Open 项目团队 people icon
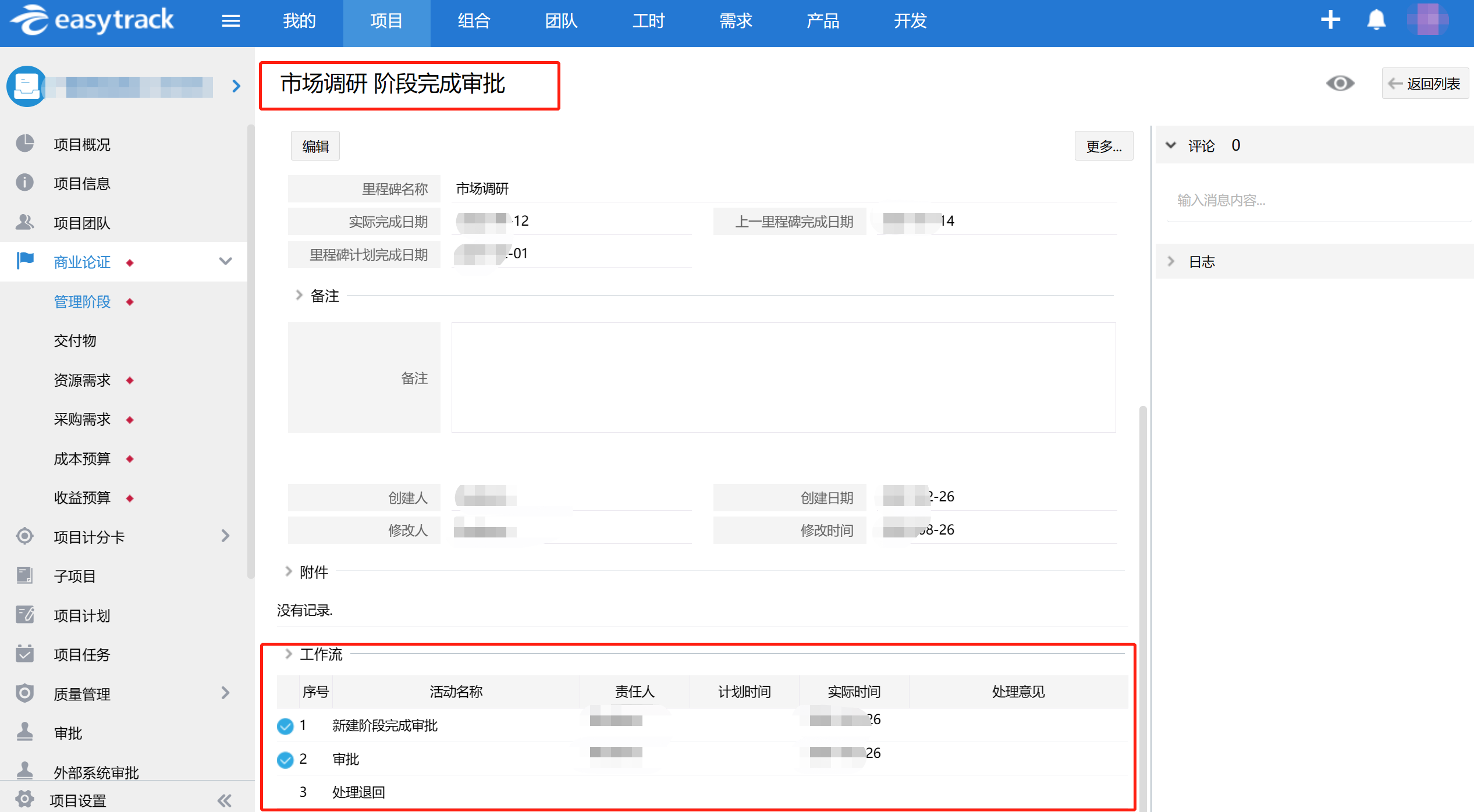This screenshot has height=812, width=1474. [x=25, y=222]
